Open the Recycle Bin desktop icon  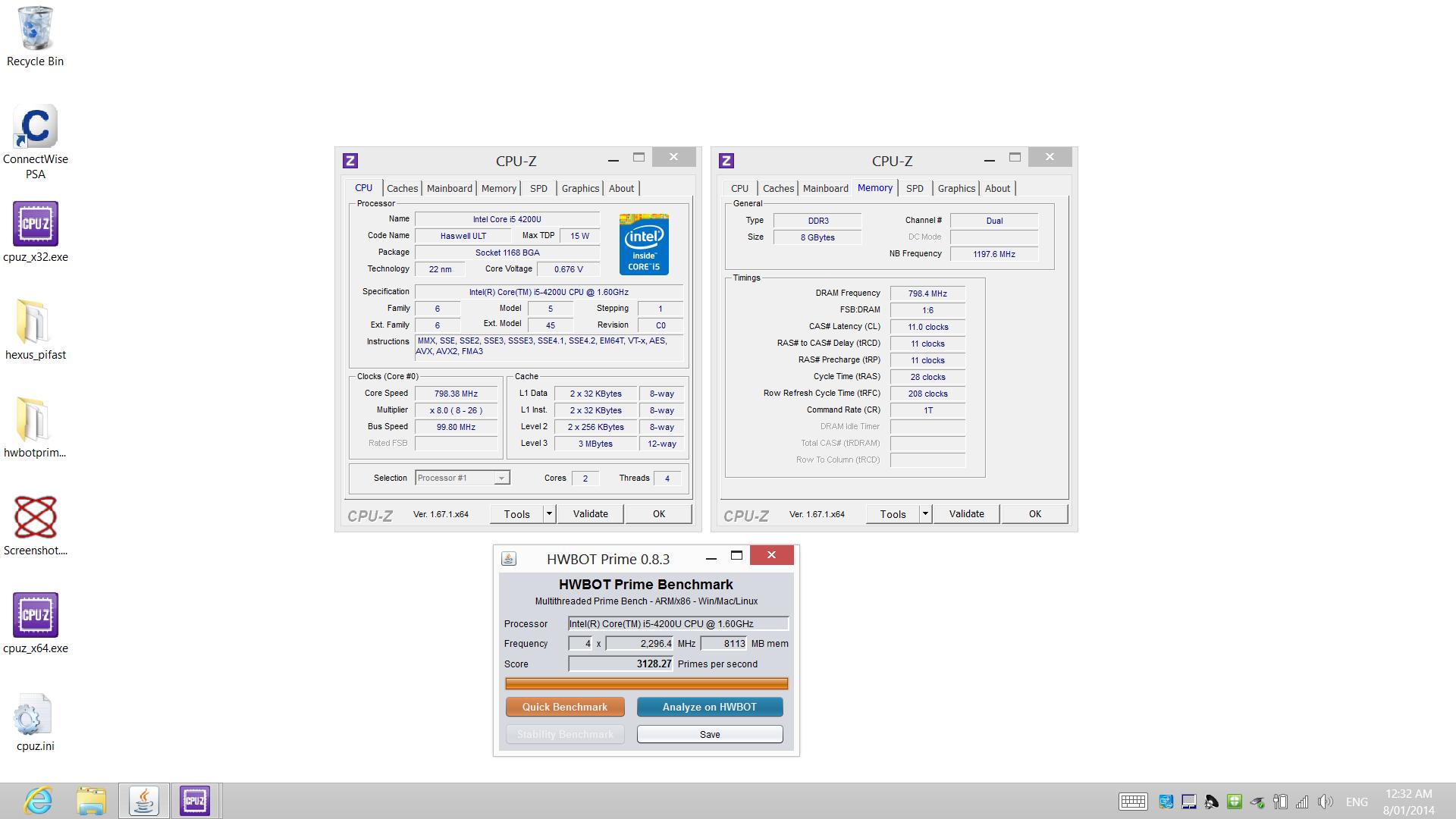(x=35, y=27)
